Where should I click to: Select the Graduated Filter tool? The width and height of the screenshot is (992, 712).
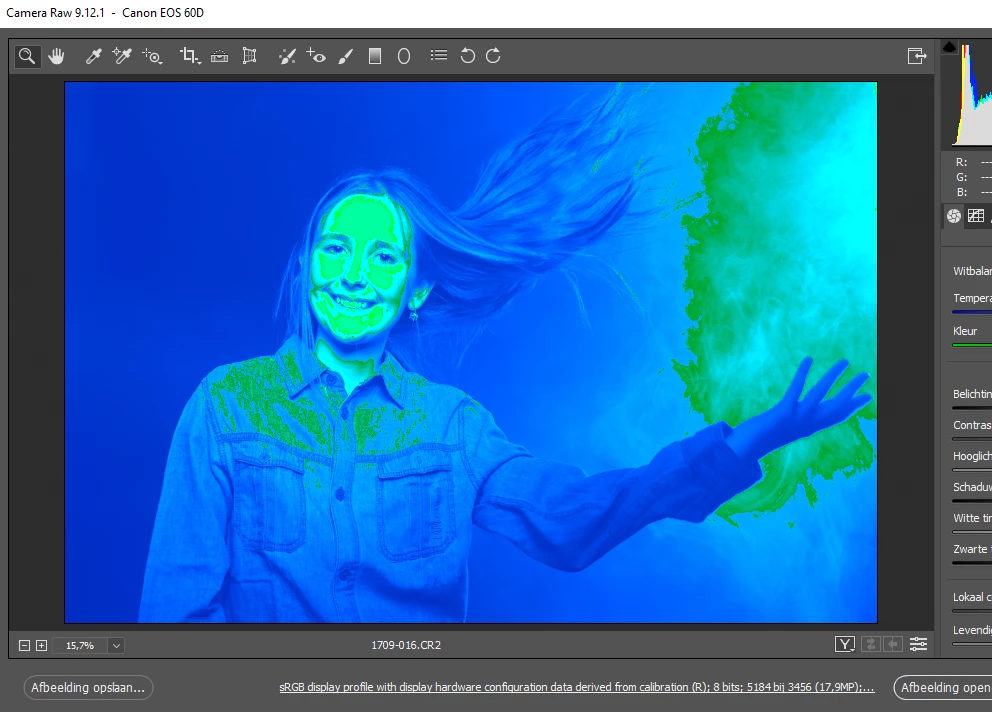click(x=375, y=56)
